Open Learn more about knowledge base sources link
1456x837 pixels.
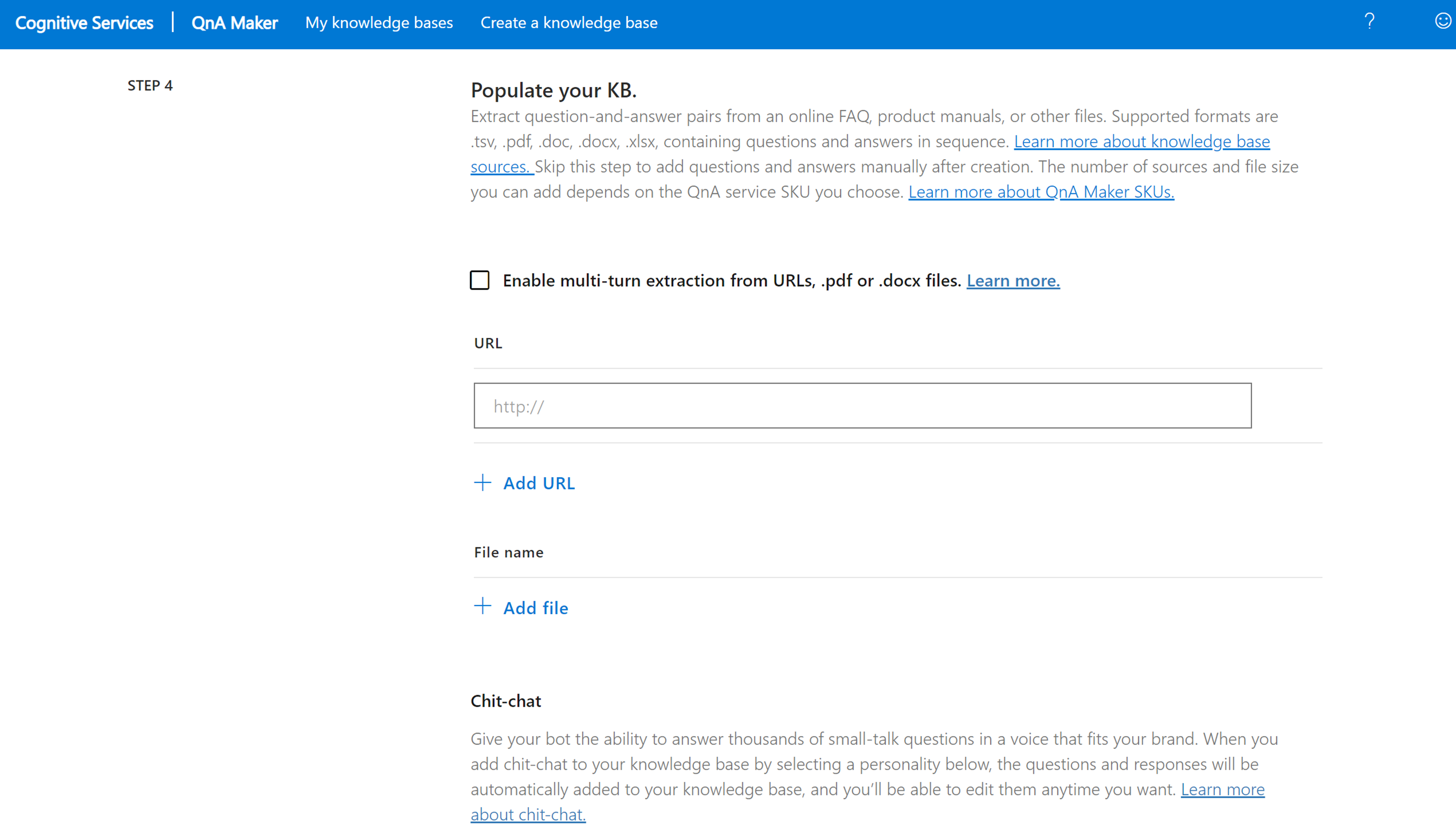click(1141, 142)
